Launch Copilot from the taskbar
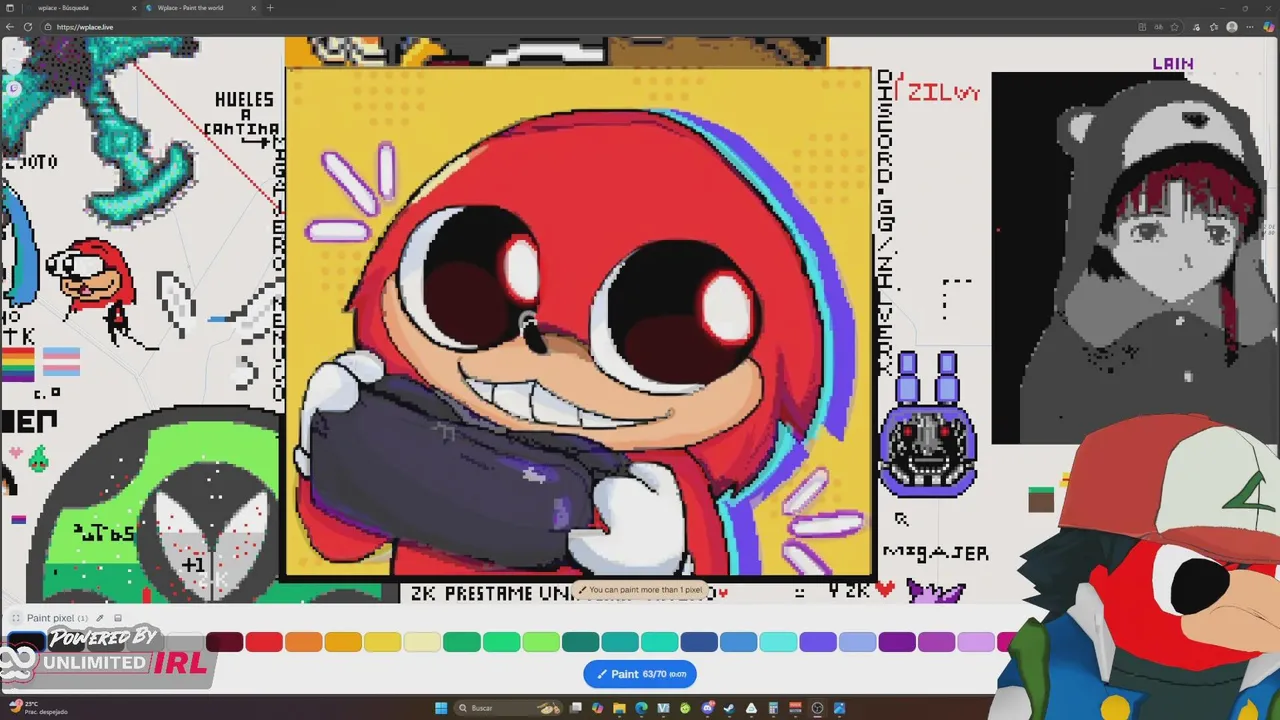 598,708
